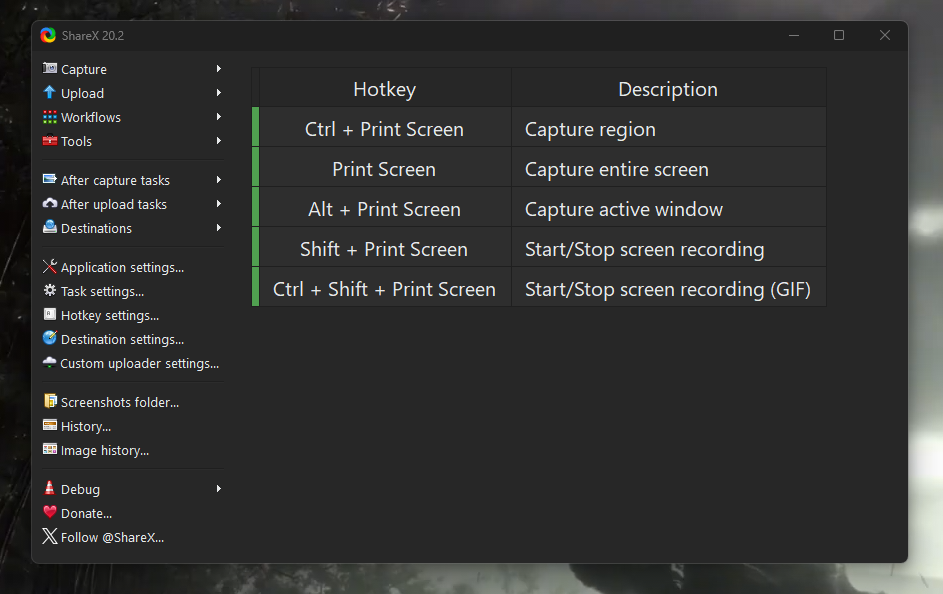Image resolution: width=943 pixels, height=594 pixels.
Task: Click the Tools toolbox icon
Action: click(x=50, y=141)
